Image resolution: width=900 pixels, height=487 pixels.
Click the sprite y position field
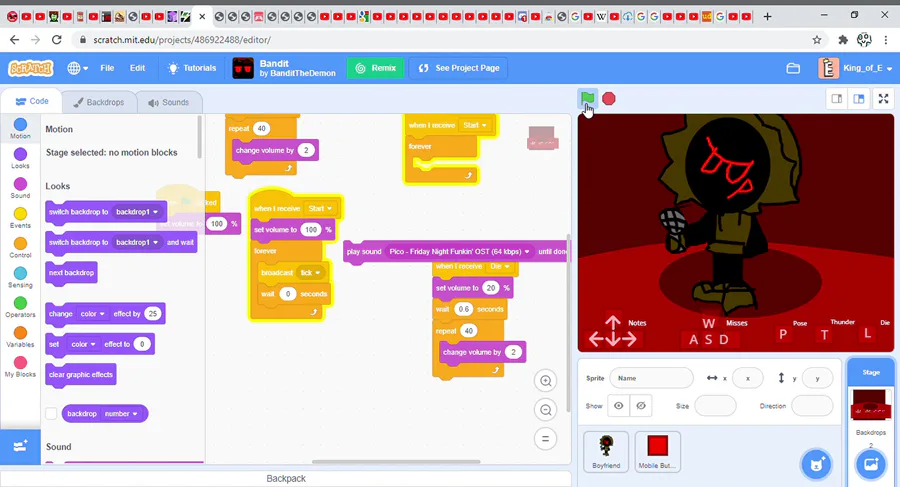pyautogui.click(x=817, y=378)
